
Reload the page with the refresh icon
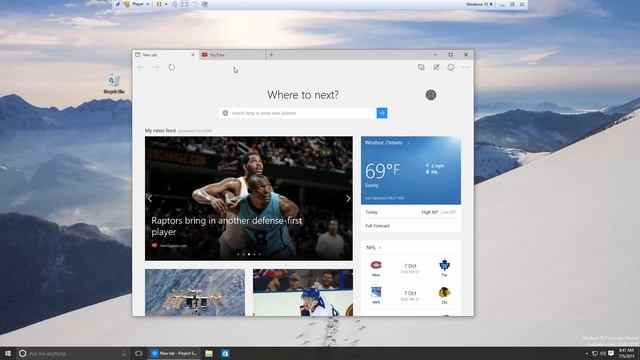171,67
